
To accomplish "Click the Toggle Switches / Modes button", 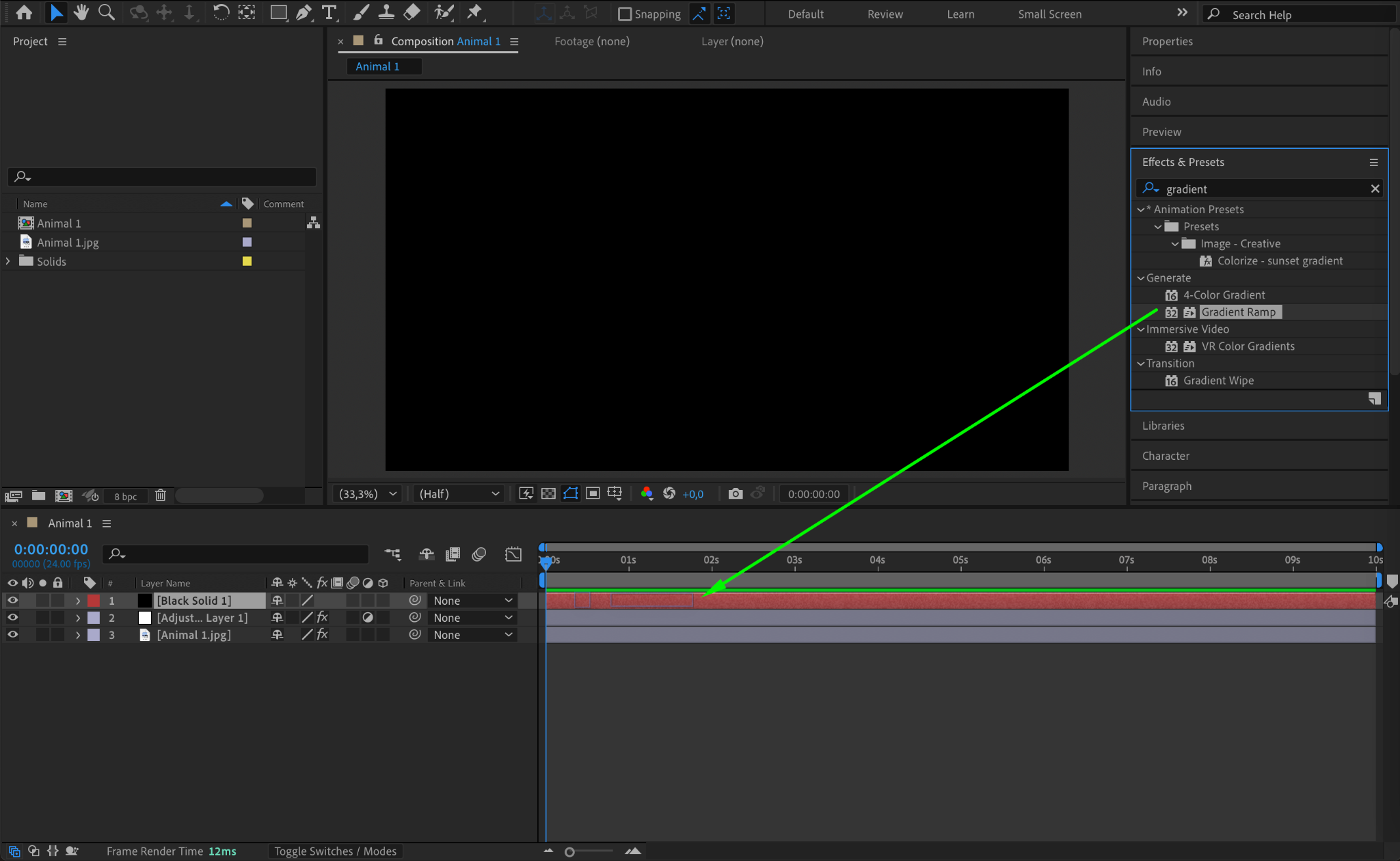I will [335, 851].
